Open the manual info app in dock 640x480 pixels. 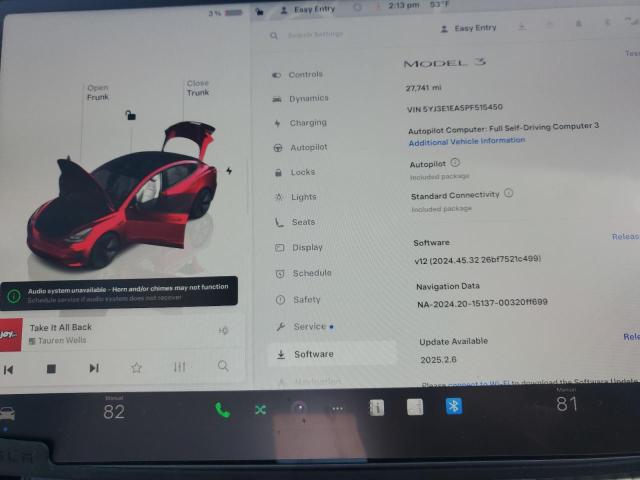(x=376, y=407)
